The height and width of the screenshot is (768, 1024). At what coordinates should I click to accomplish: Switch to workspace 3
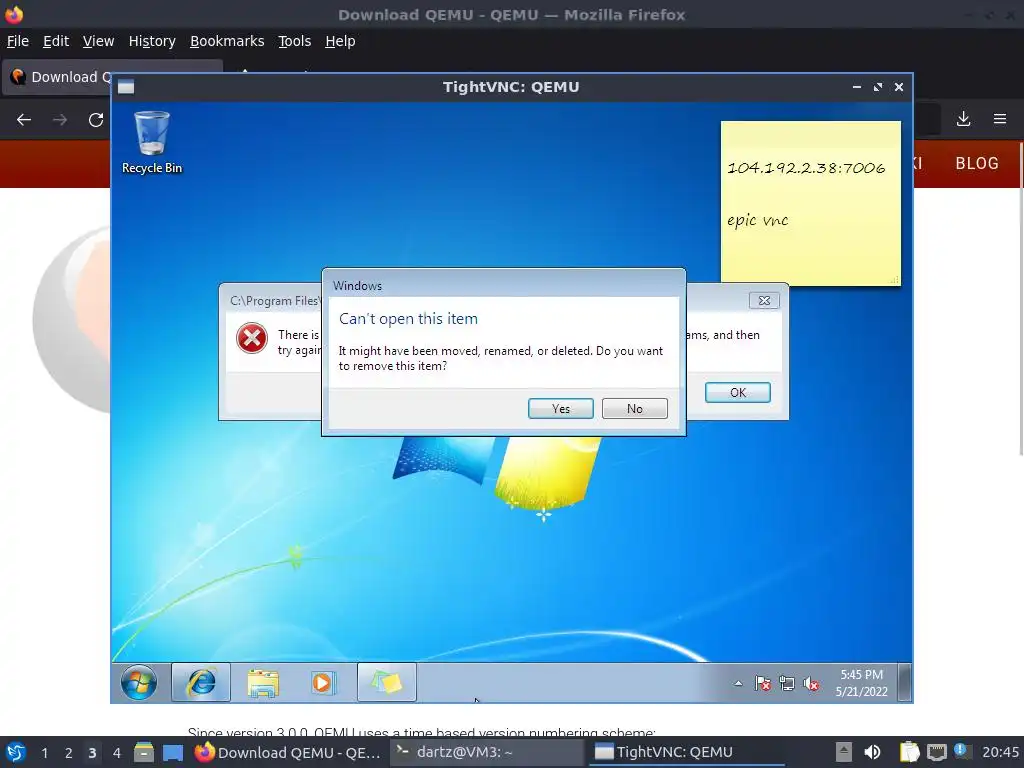coord(92,753)
